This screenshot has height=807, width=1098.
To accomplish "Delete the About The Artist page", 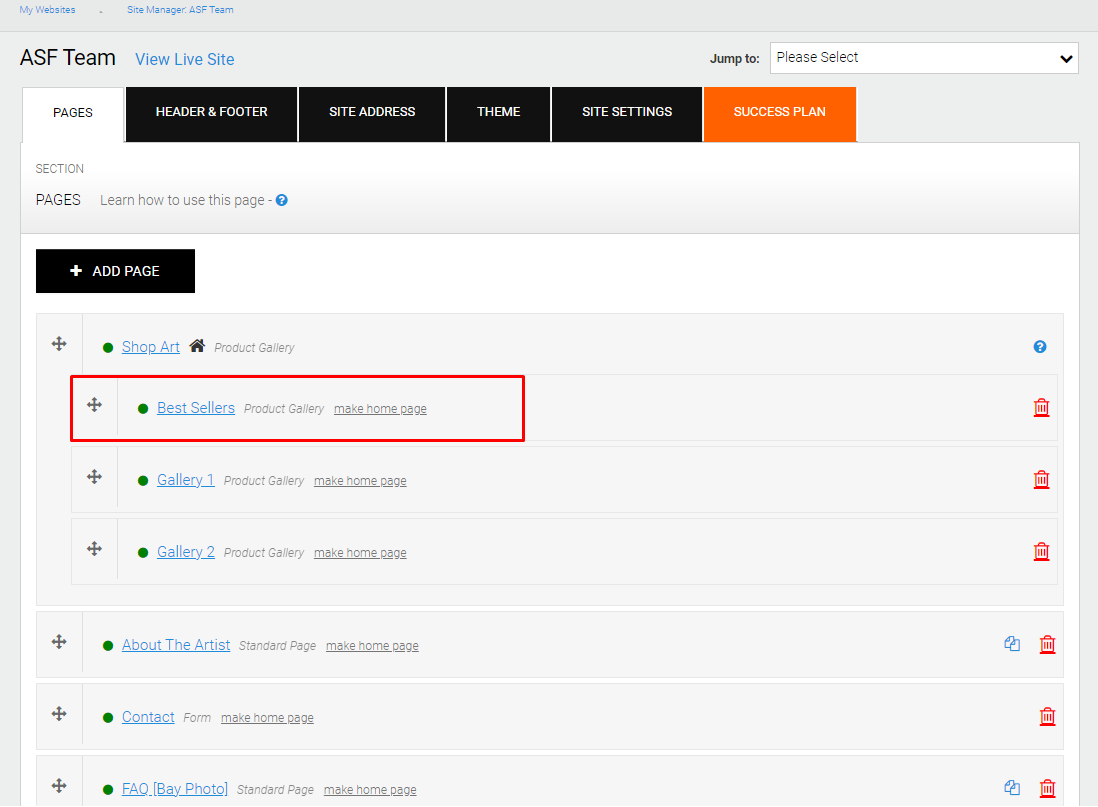I will click(x=1048, y=644).
